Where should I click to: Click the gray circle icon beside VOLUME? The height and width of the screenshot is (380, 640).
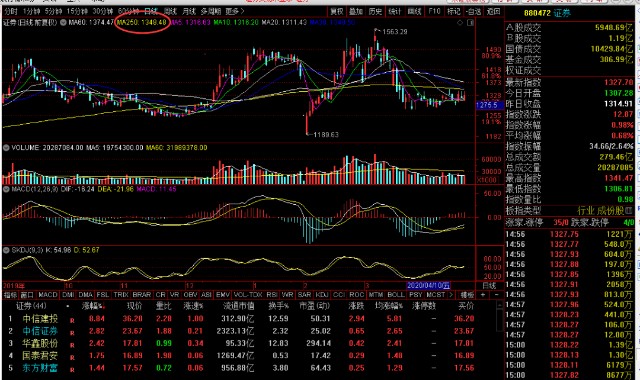pyautogui.click(x=6, y=148)
